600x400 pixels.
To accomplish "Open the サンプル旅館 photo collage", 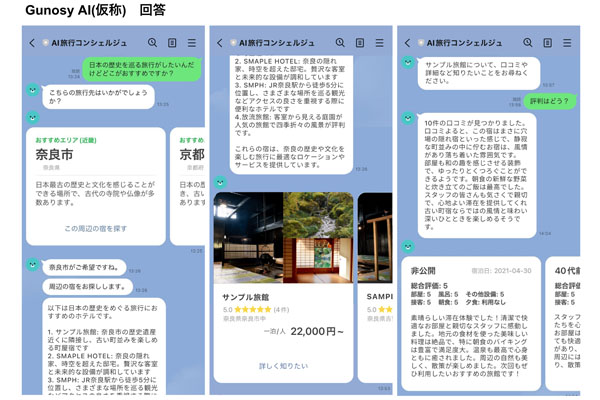I will point(283,238).
